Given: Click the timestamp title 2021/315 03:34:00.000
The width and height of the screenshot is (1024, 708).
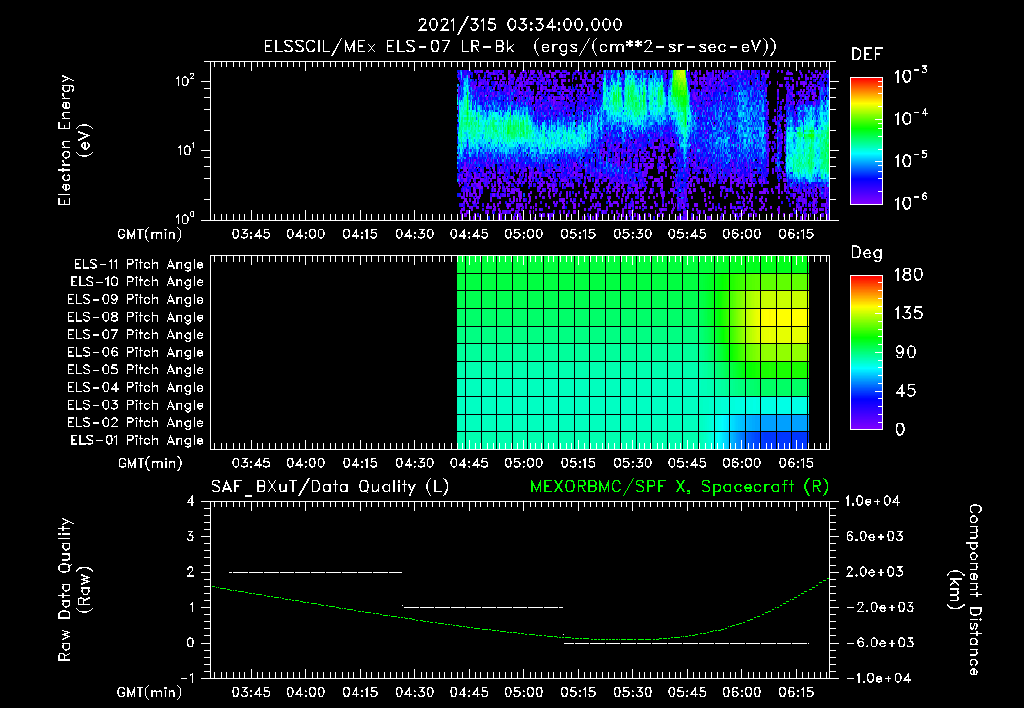Looking at the screenshot, I should 520,25.
